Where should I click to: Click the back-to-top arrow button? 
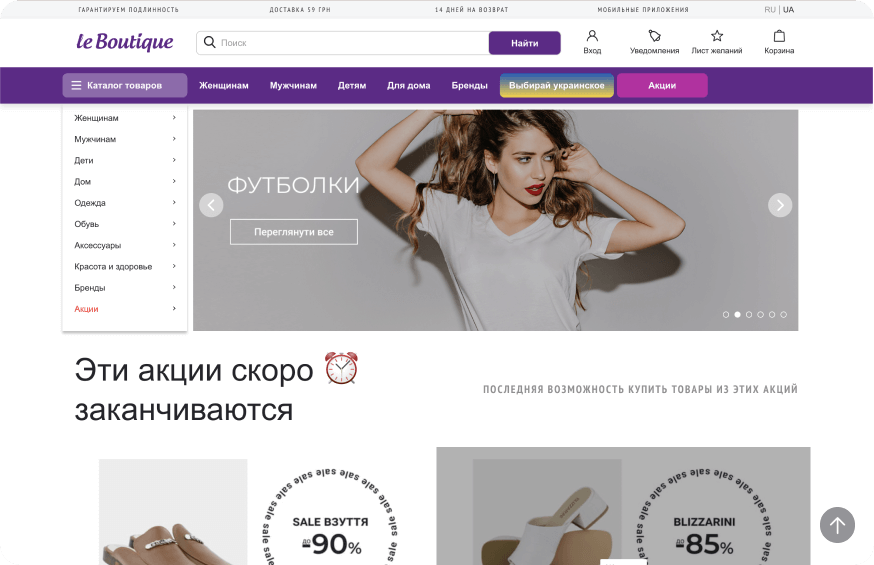[837, 525]
